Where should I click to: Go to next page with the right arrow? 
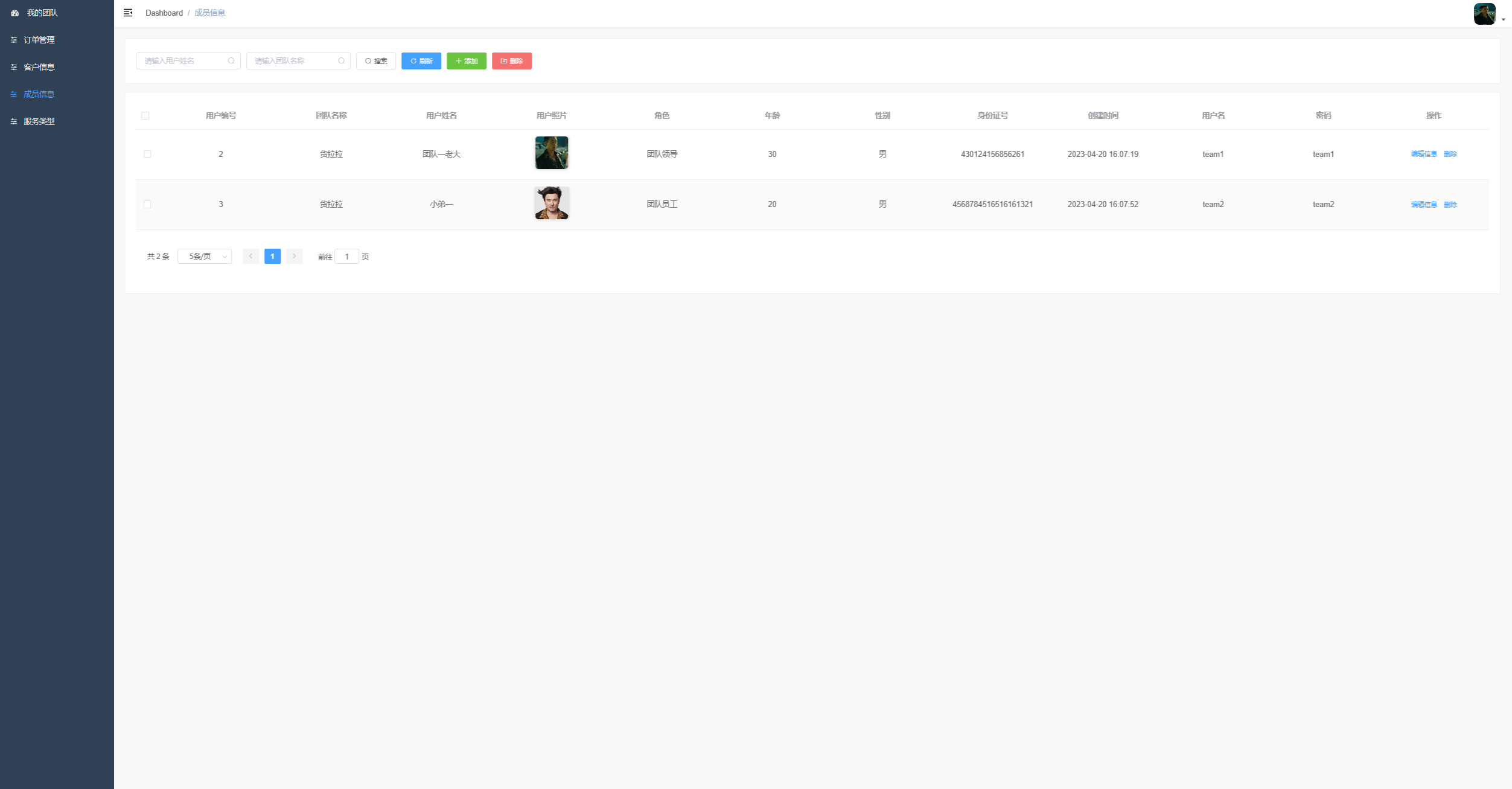(x=294, y=256)
